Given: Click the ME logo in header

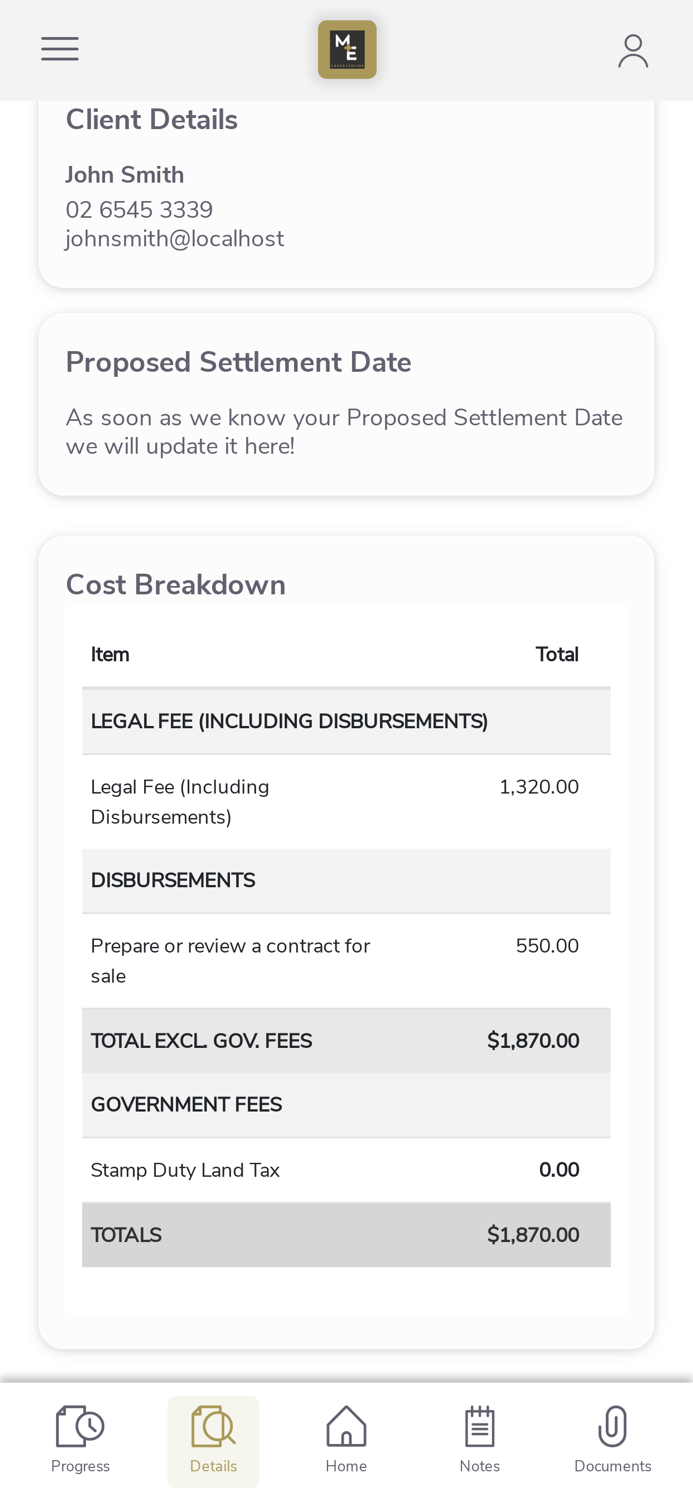Looking at the screenshot, I should pos(347,49).
